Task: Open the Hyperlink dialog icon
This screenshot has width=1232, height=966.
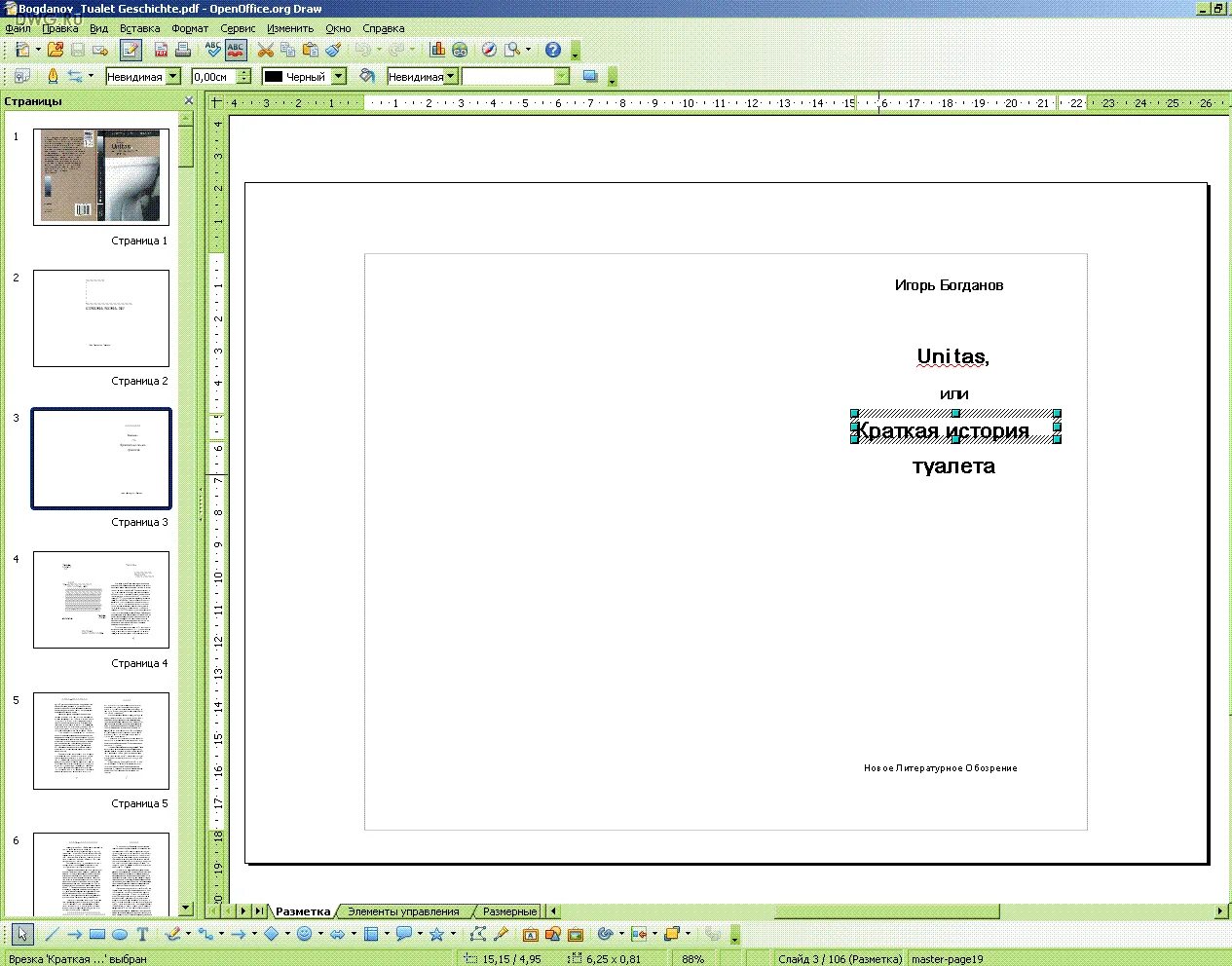Action: [460, 50]
